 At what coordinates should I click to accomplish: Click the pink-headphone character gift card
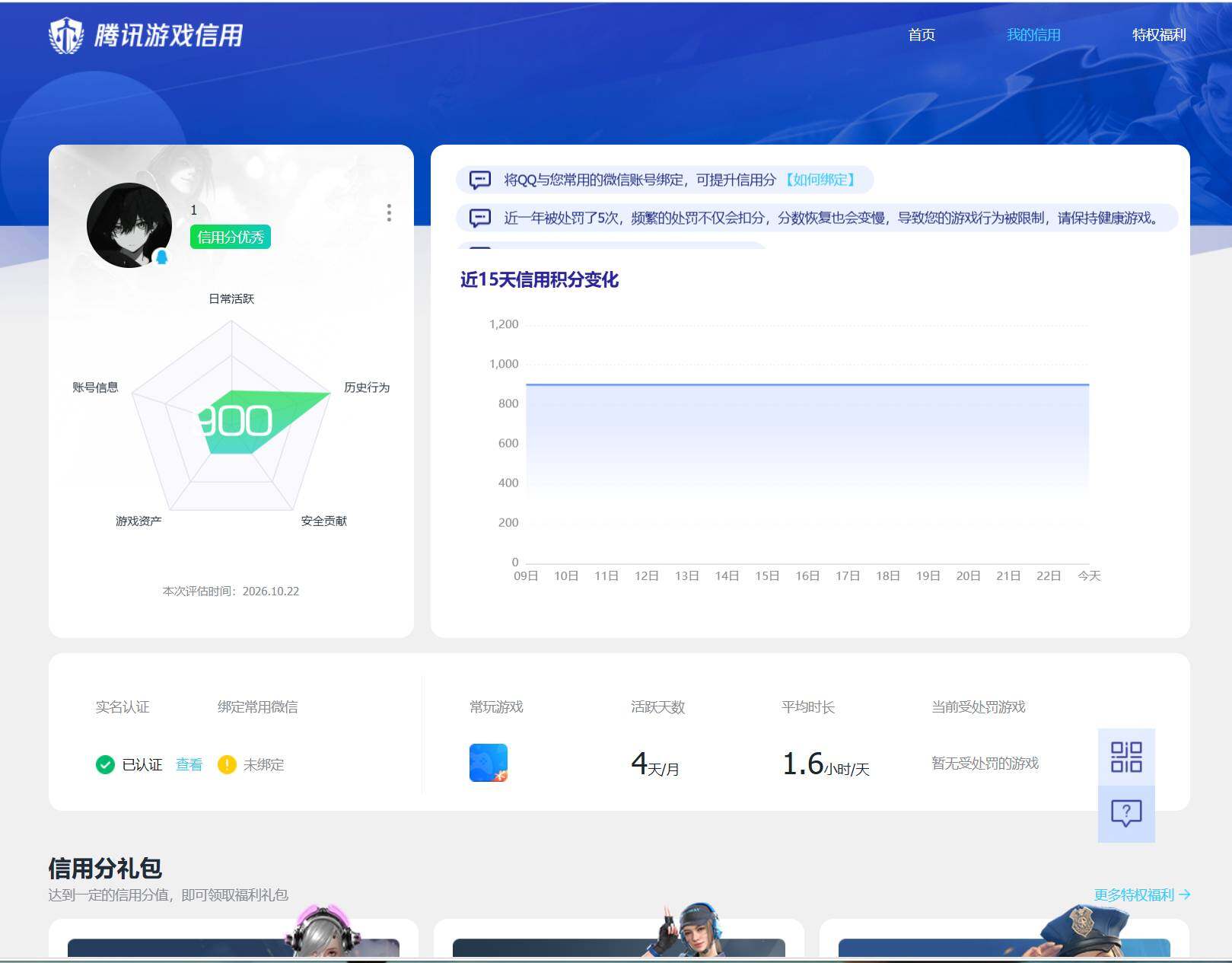click(234, 937)
